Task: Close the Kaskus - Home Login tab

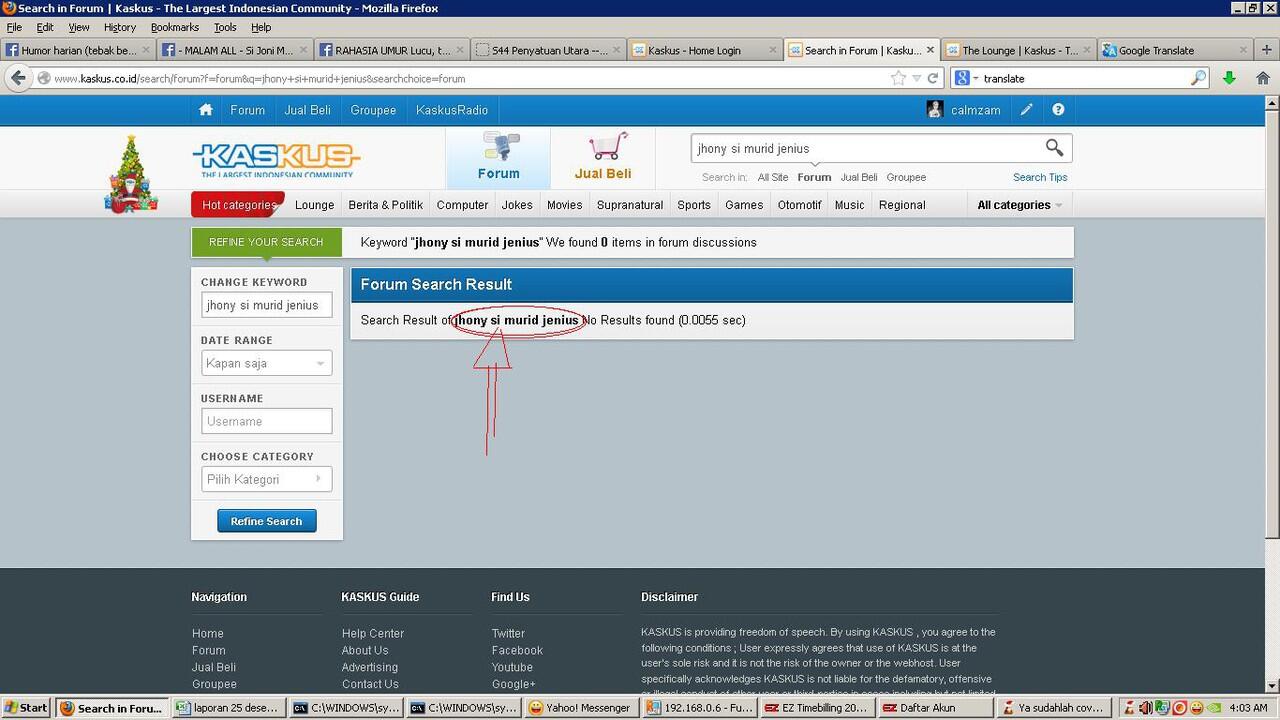Action: [772, 50]
